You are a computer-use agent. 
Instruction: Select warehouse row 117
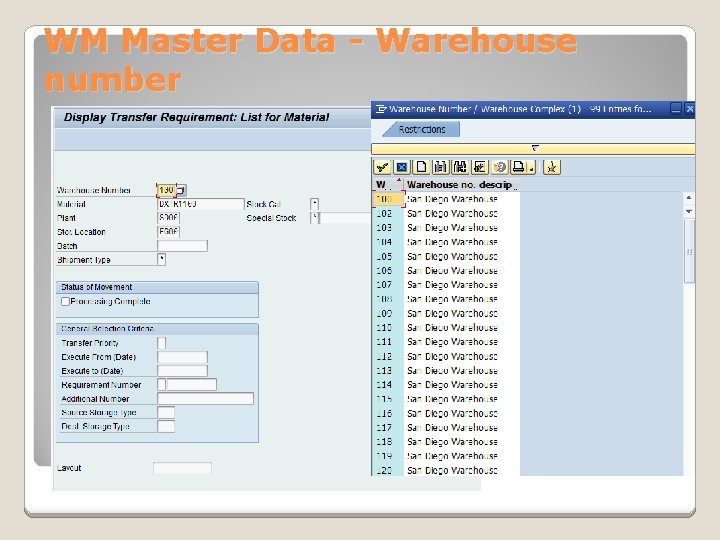point(446,428)
